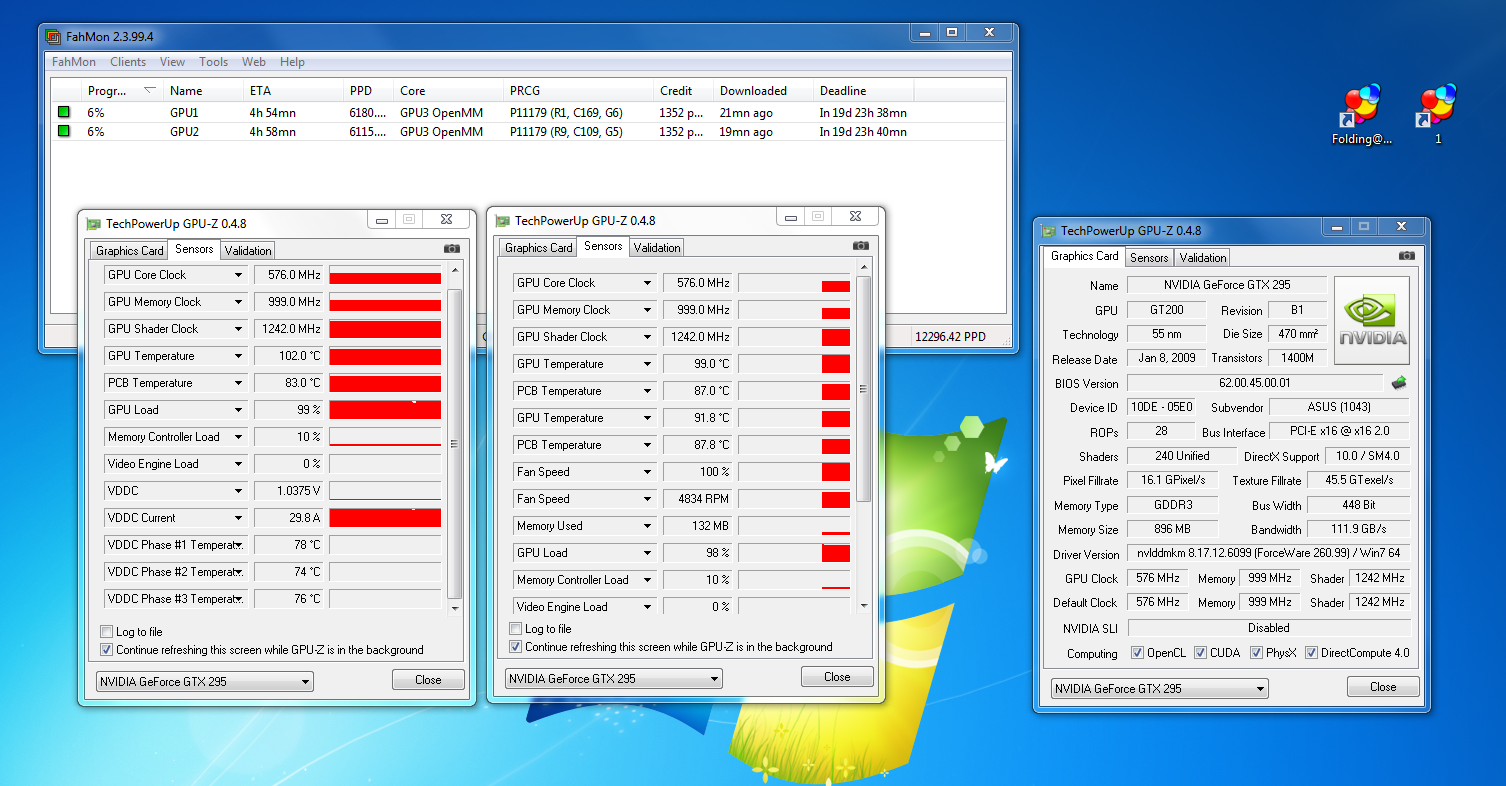
Task: Open the VDDC Phase #1 Temperature dropdown
Action: click(x=238, y=545)
